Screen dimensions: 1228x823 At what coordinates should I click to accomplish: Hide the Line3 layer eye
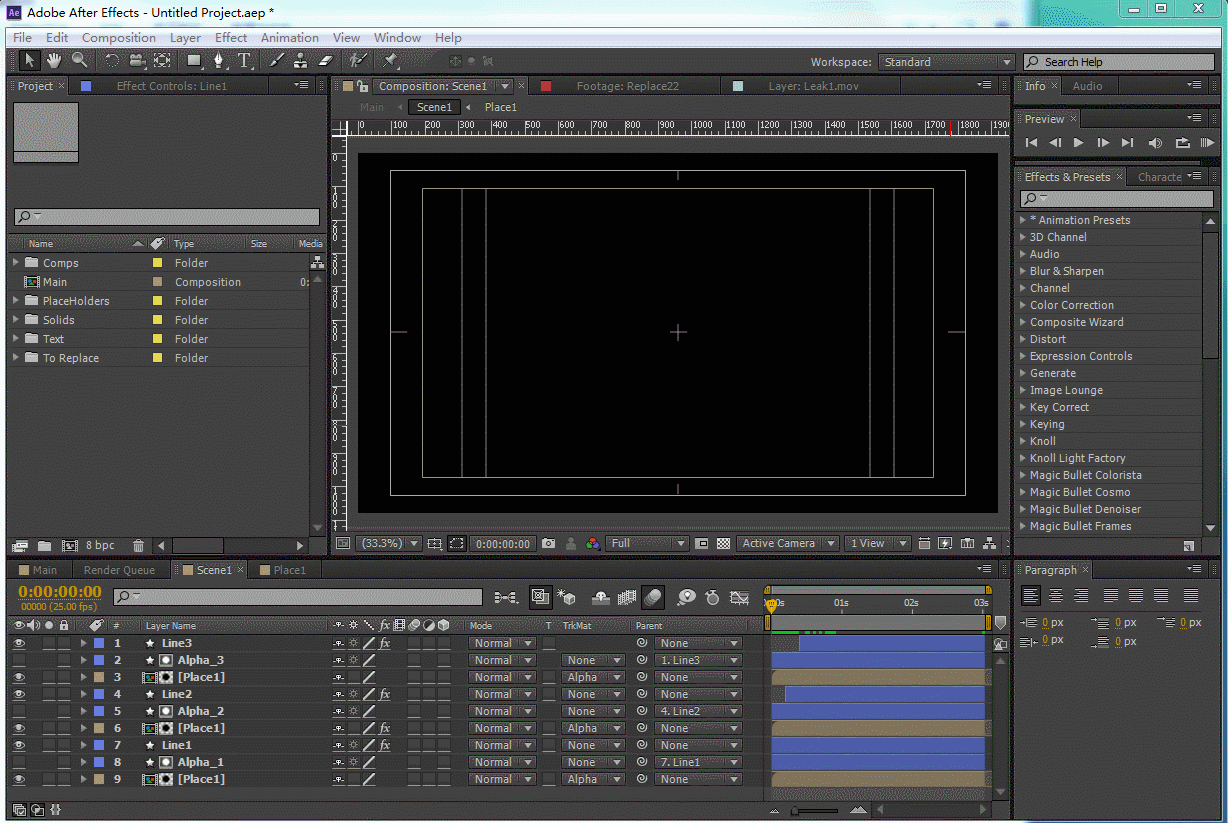click(19, 643)
